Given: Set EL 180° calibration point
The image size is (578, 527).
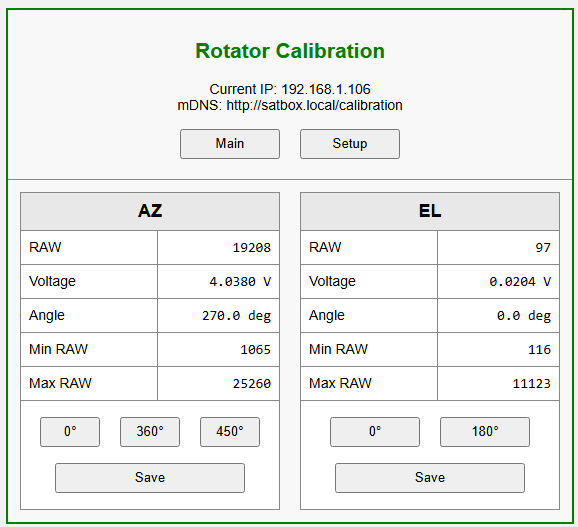Looking at the screenshot, I should [x=485, y=432].
